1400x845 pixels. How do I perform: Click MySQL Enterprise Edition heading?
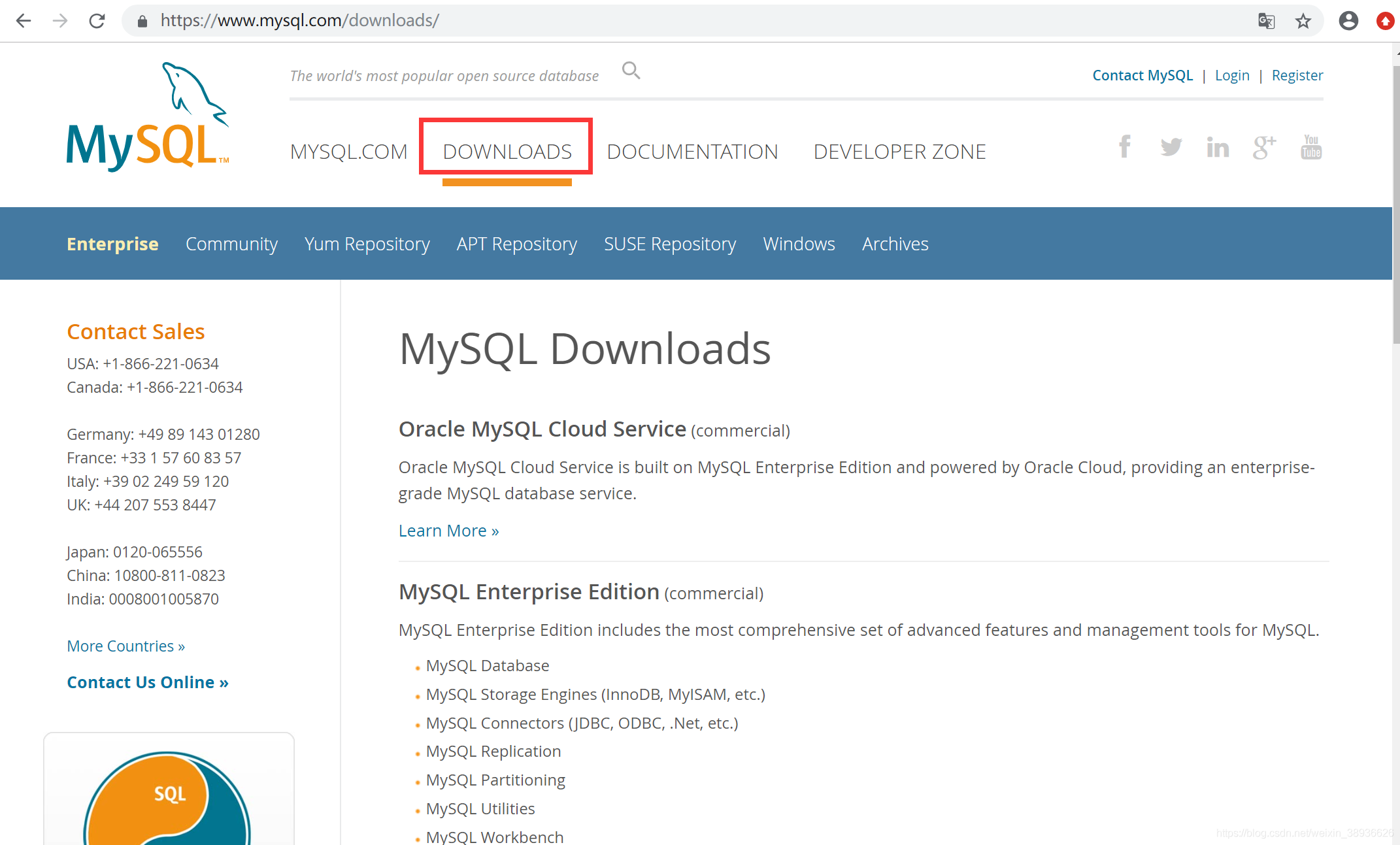[529, 591]
